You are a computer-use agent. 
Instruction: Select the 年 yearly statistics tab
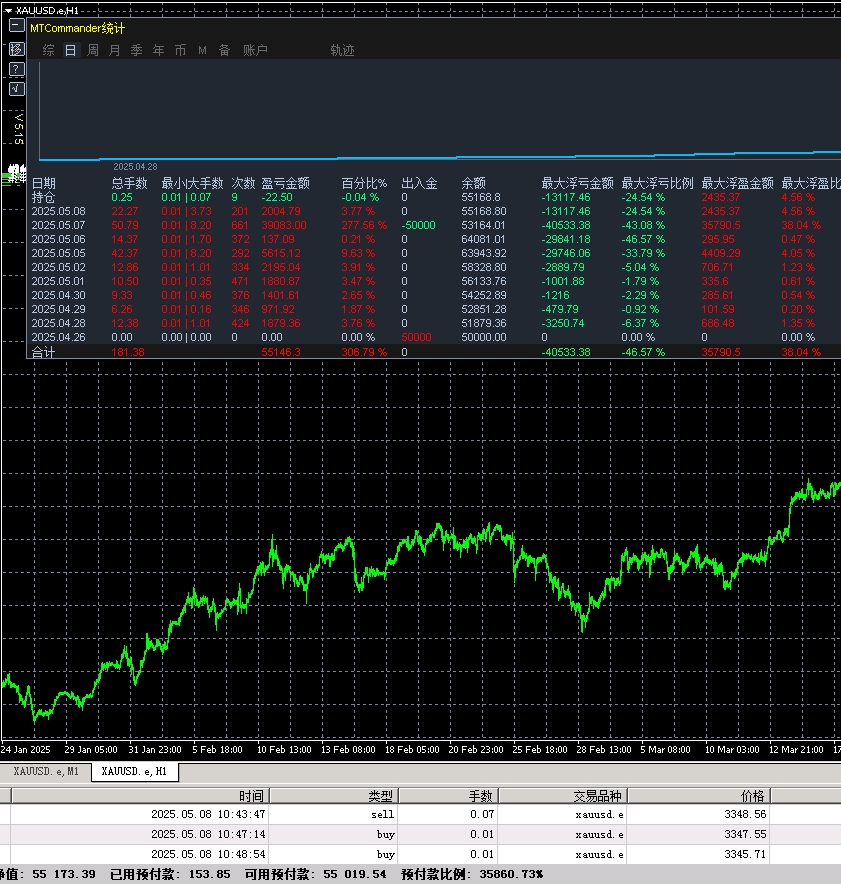click(158, 50)
